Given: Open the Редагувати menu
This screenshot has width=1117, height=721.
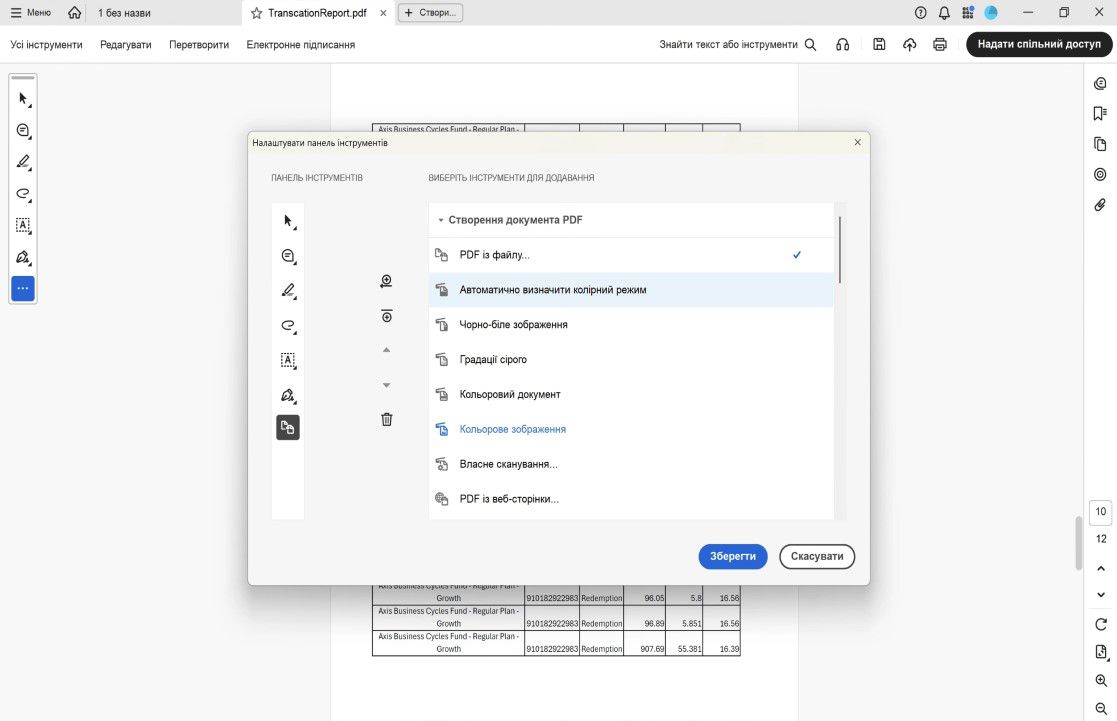Looking at the screenshot, I should click(125, 44).
